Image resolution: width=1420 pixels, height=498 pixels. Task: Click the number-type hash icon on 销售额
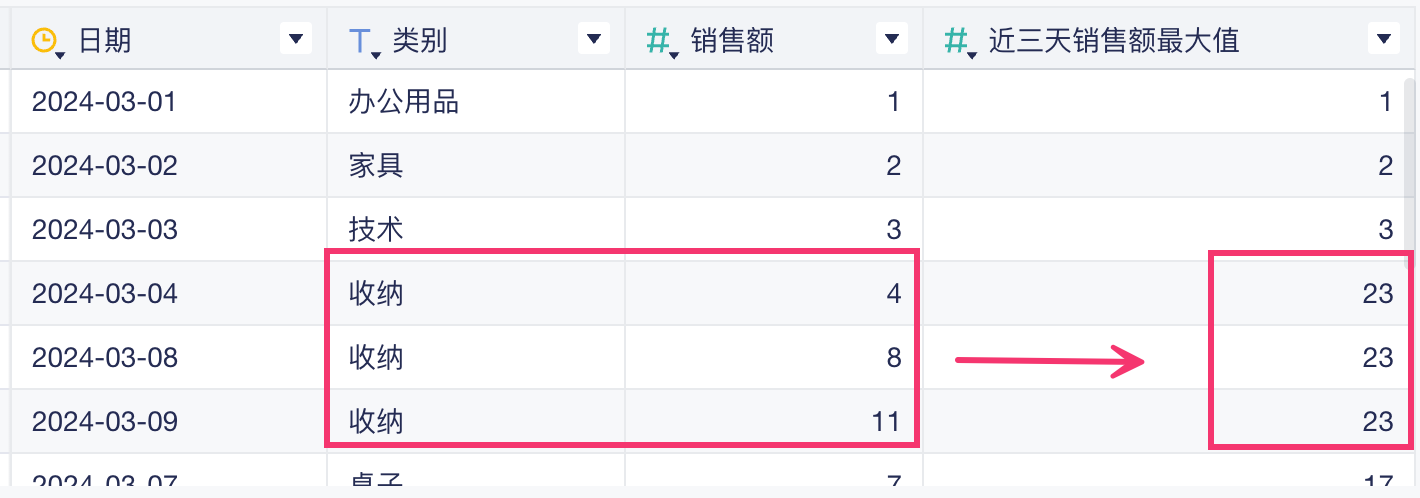click(658, 40)
